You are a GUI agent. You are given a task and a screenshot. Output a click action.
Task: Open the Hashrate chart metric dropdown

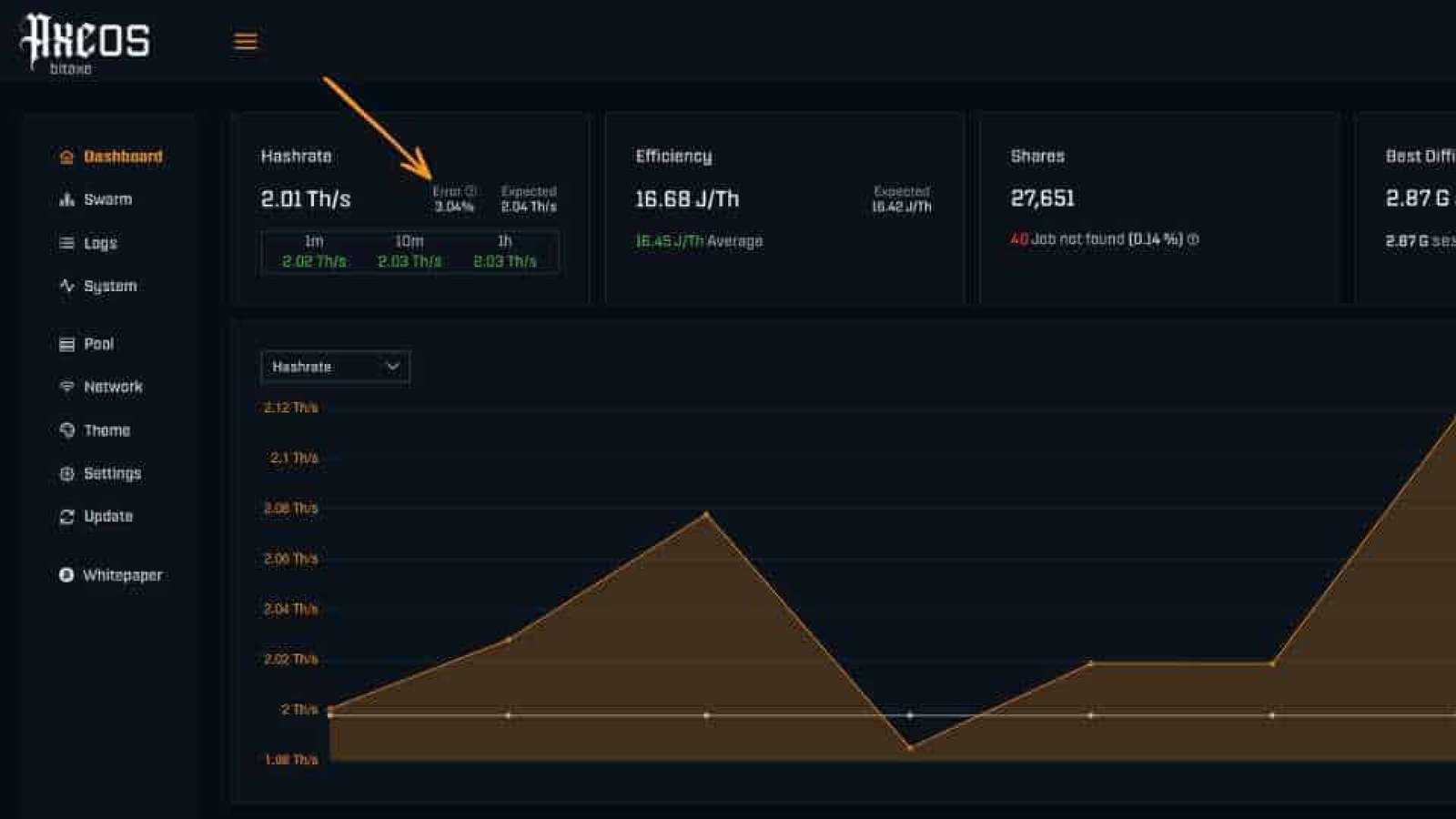pos(334,367)
